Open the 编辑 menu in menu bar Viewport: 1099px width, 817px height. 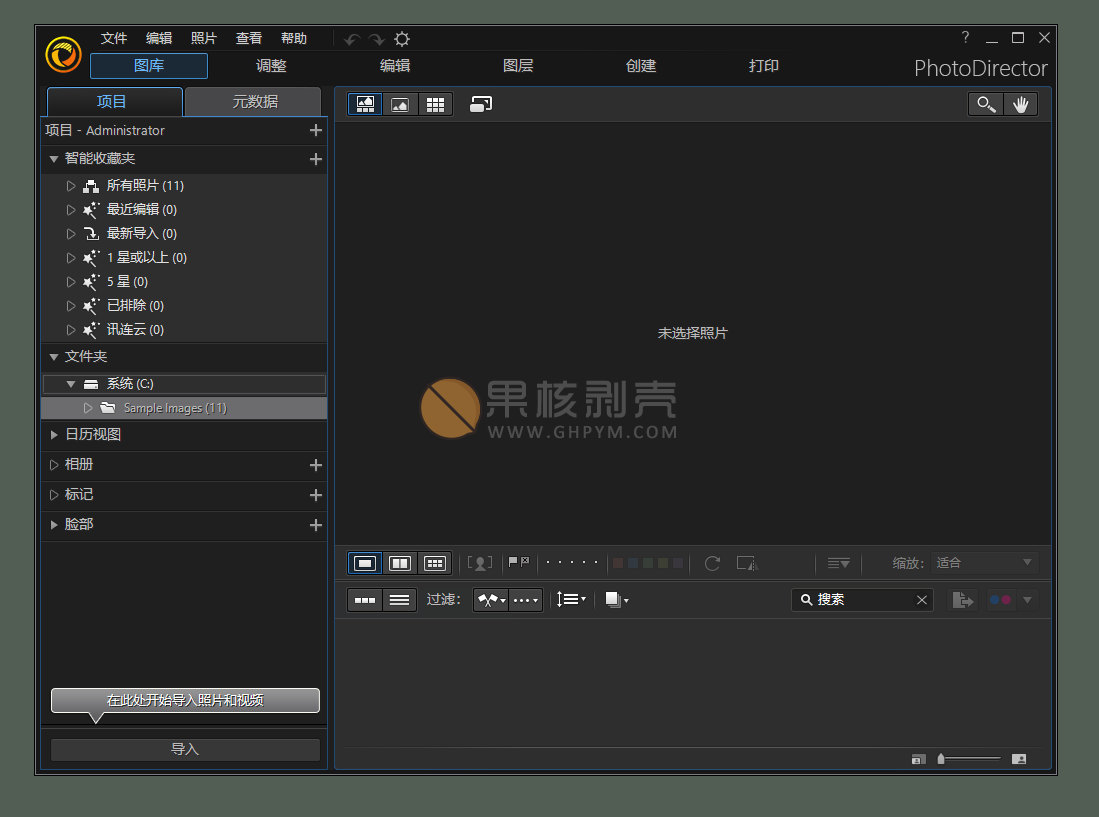pos(159,39)
